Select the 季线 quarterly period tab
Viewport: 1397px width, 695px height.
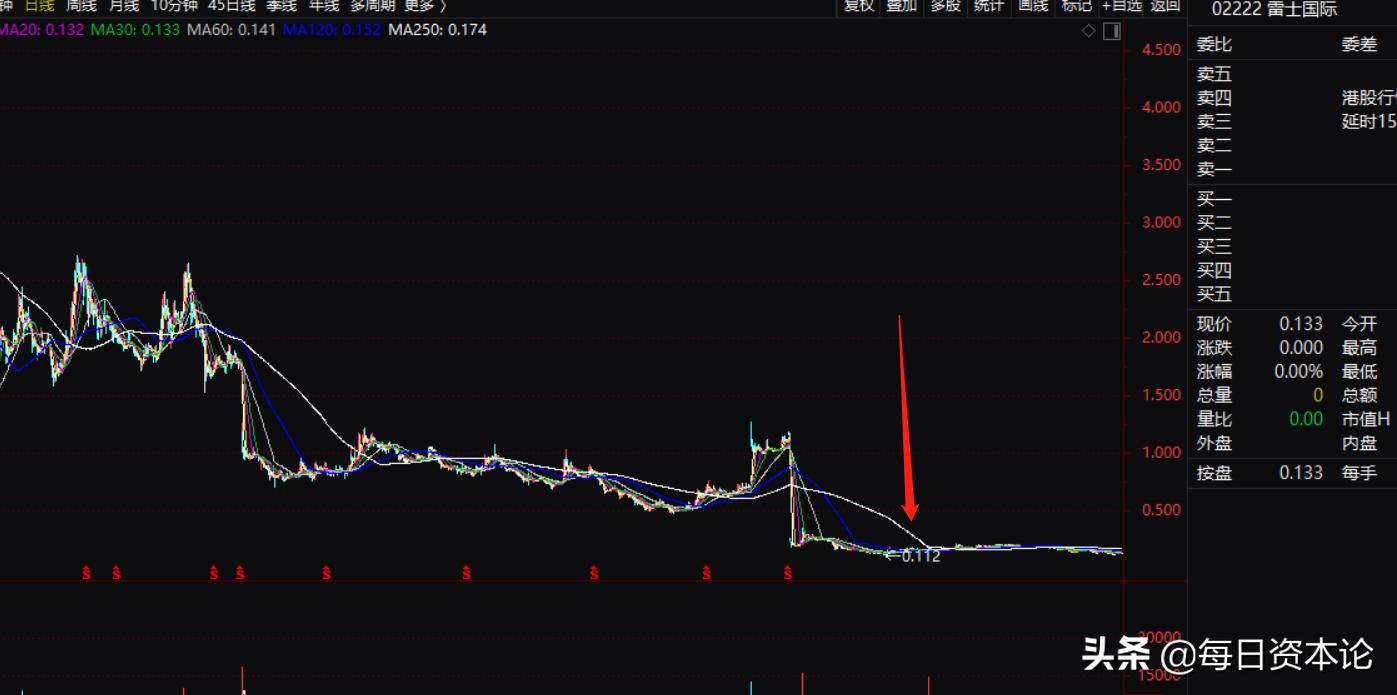pos(281,5)
